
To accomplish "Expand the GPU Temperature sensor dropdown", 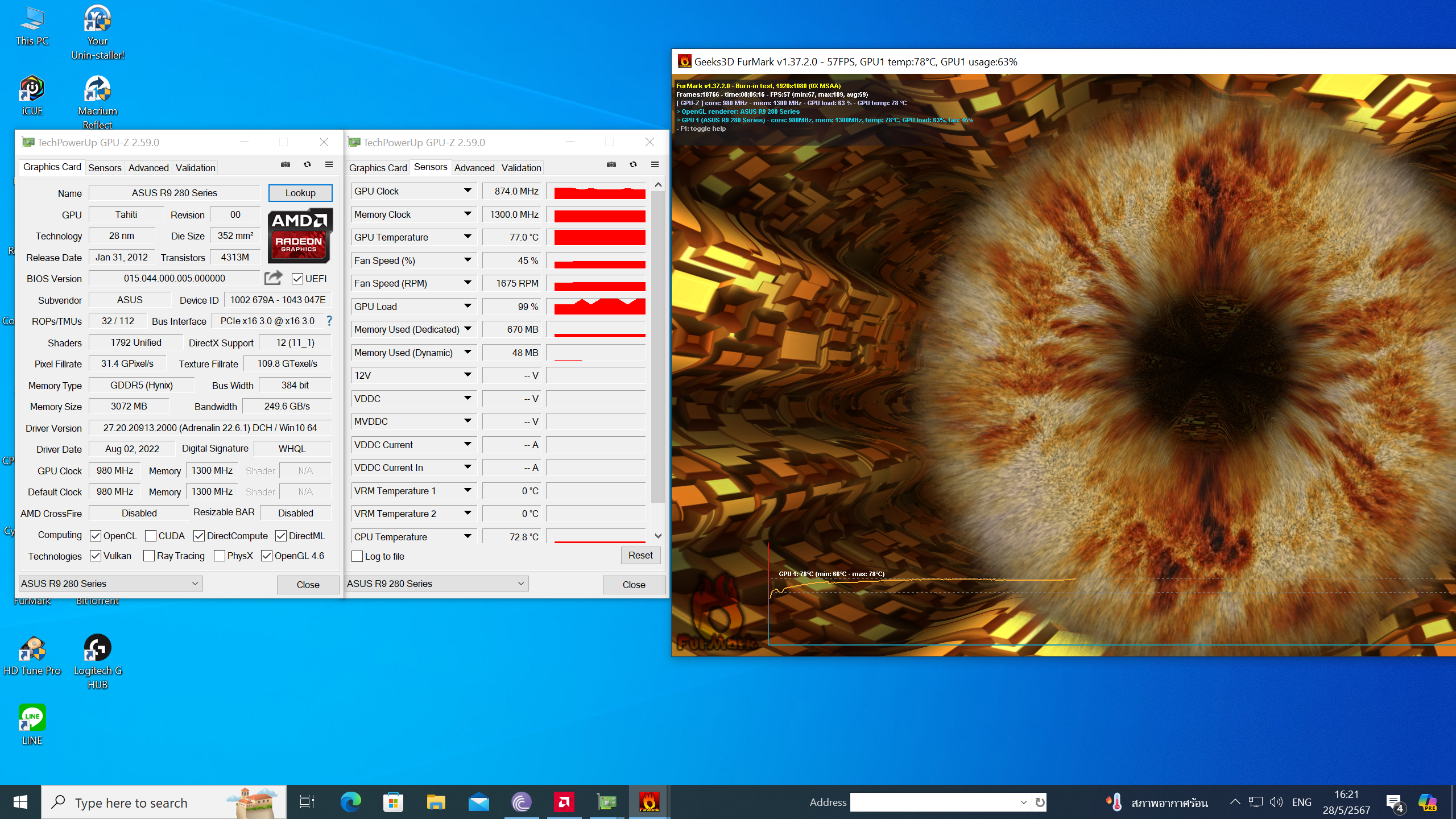I will pyautogui.click(x=468, y=237).
